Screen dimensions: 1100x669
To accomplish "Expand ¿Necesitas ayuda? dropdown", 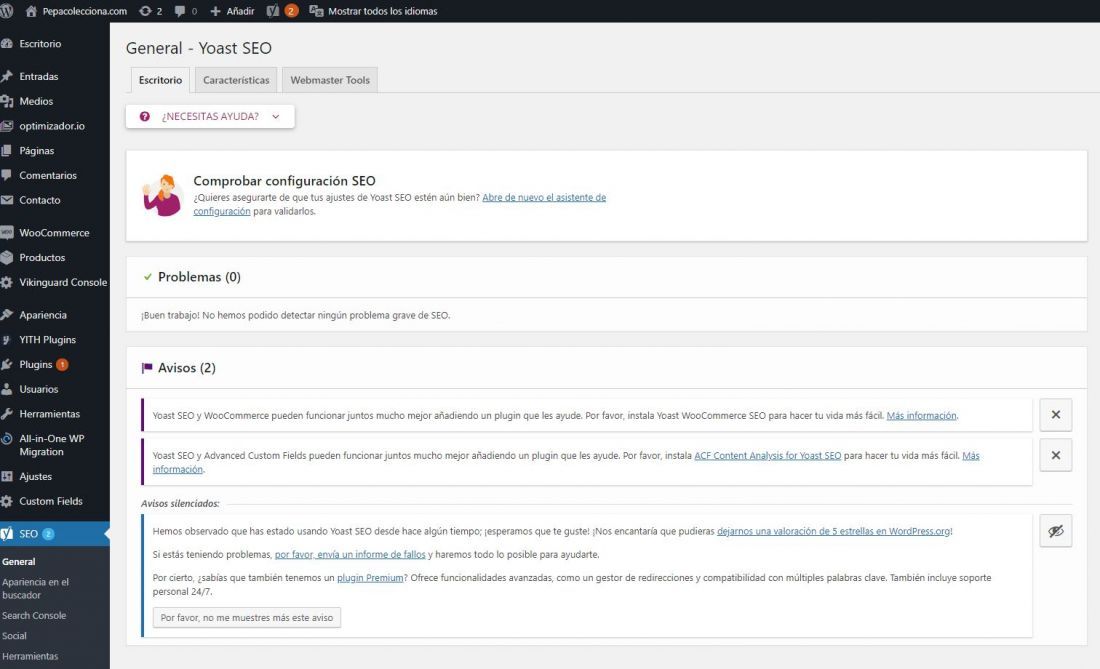I will coord(210,116).
